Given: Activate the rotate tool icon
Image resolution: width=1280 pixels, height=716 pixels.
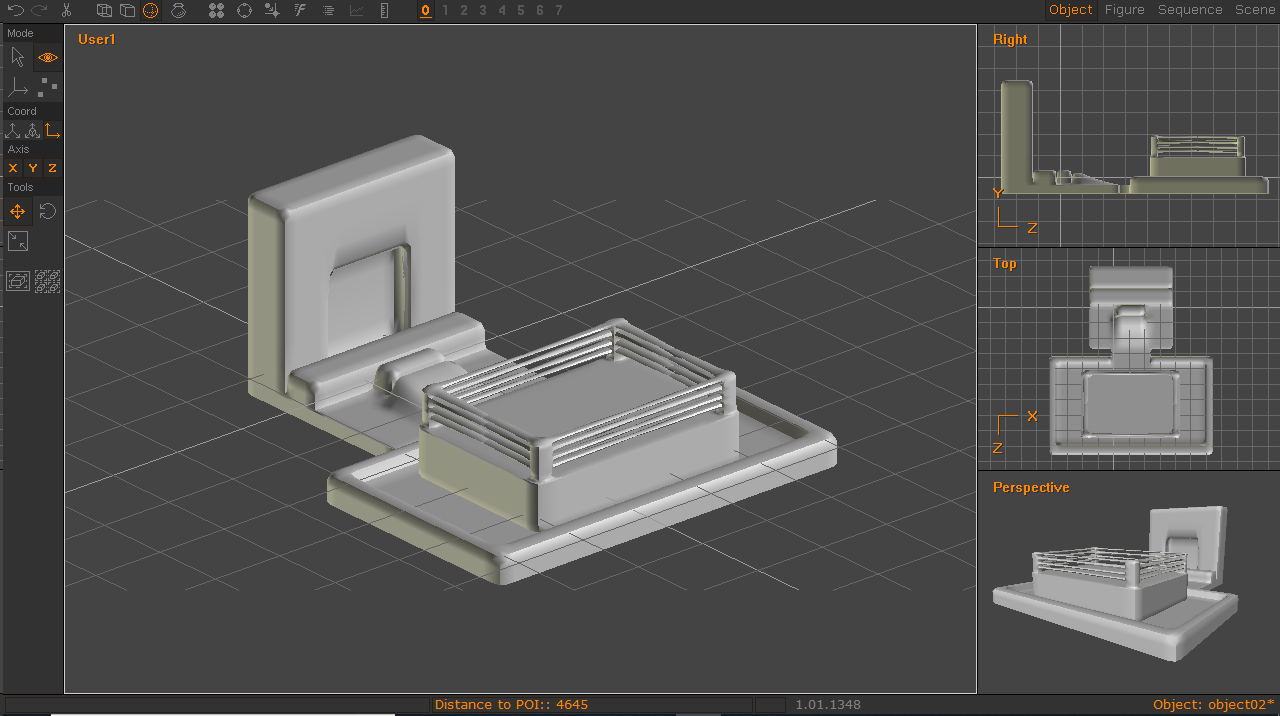Looking at the screenshot, I should pos(47,211).
